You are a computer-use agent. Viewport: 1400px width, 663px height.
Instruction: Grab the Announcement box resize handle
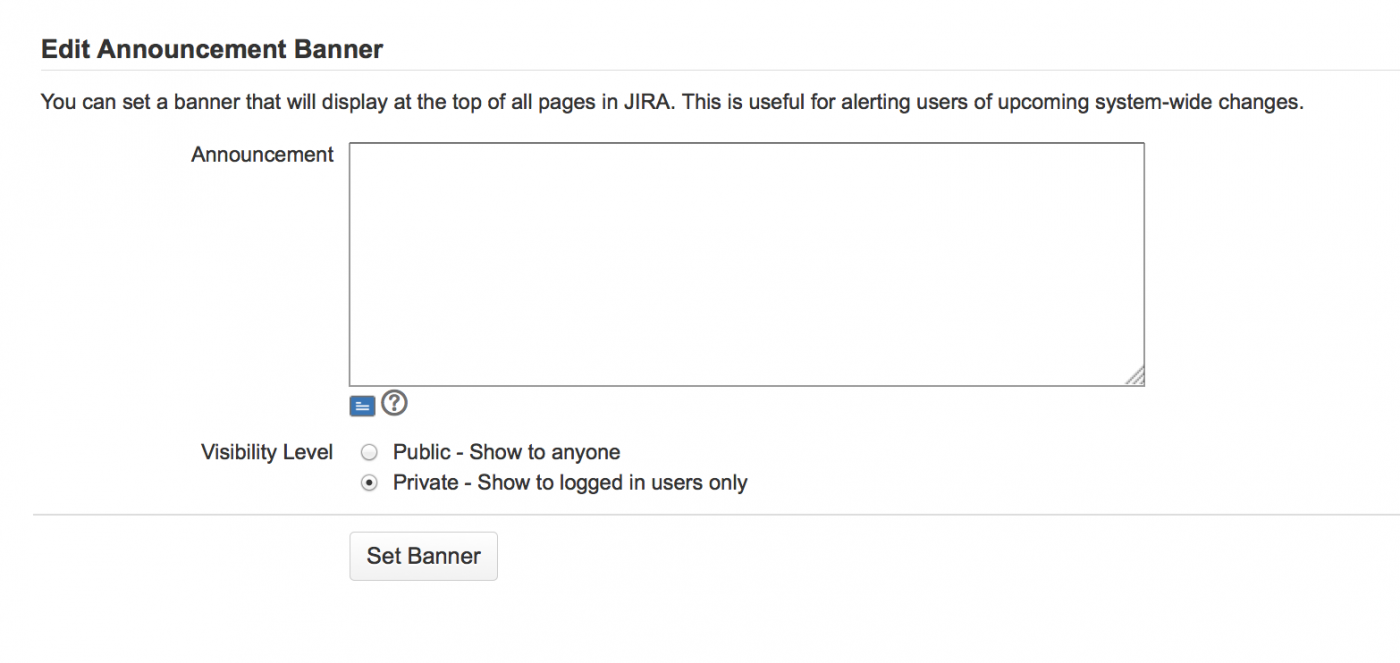point(1136,377)
